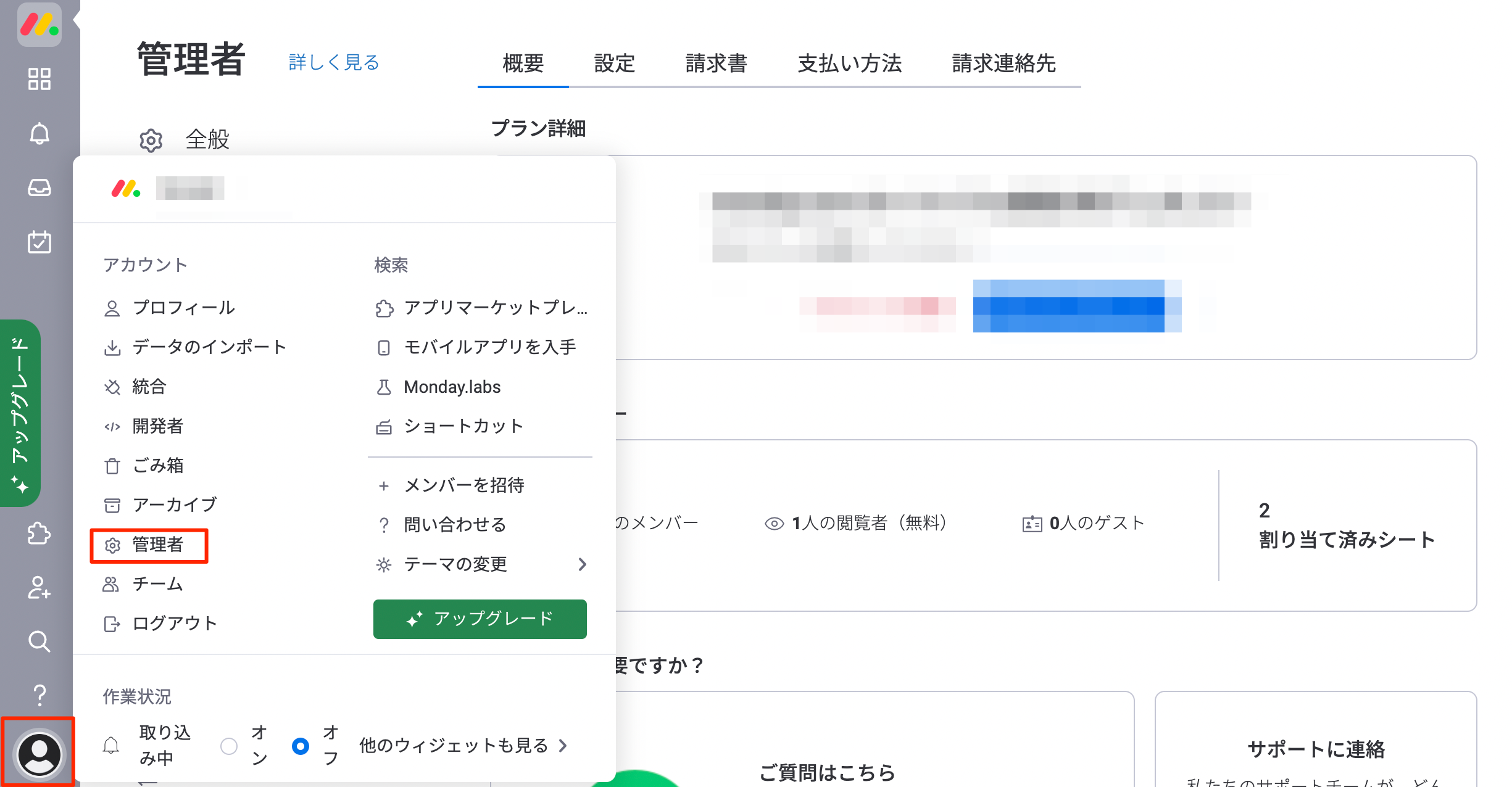This screenshot has width=1512, height=787.
Task: Switch to the 設定 tab
Action: point(614,63)
